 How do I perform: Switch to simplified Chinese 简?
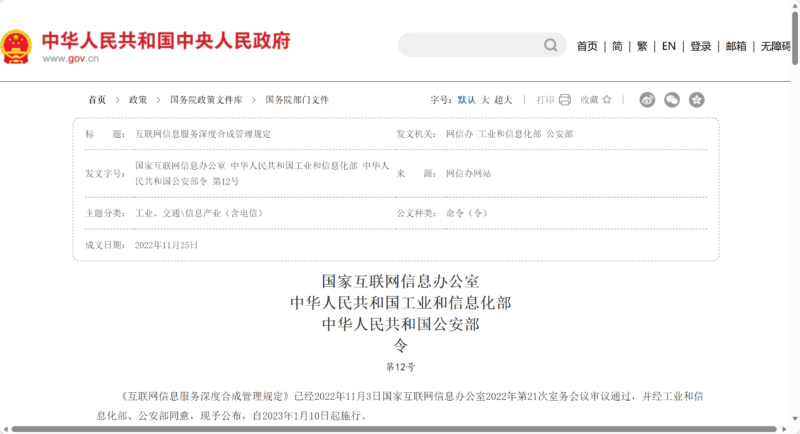click(x=617, y=46)
